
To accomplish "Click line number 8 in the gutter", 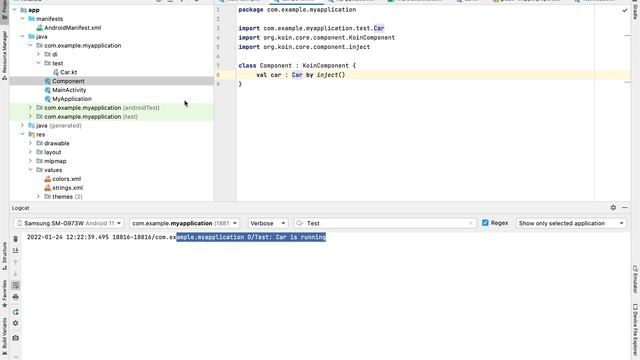I will [218, 75].
